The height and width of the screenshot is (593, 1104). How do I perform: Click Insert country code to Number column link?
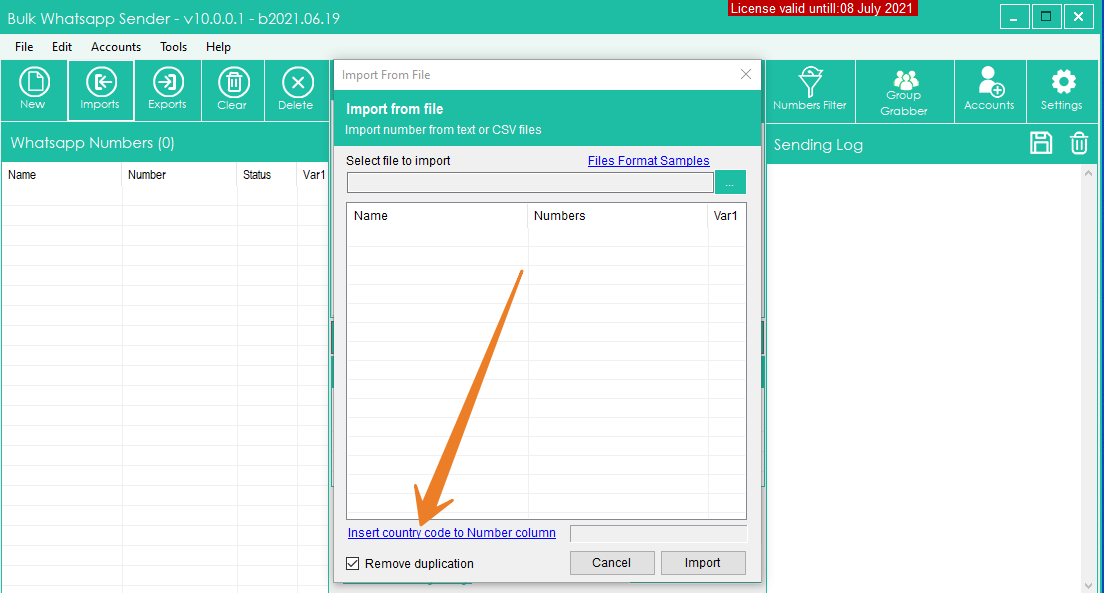[451, 532]
